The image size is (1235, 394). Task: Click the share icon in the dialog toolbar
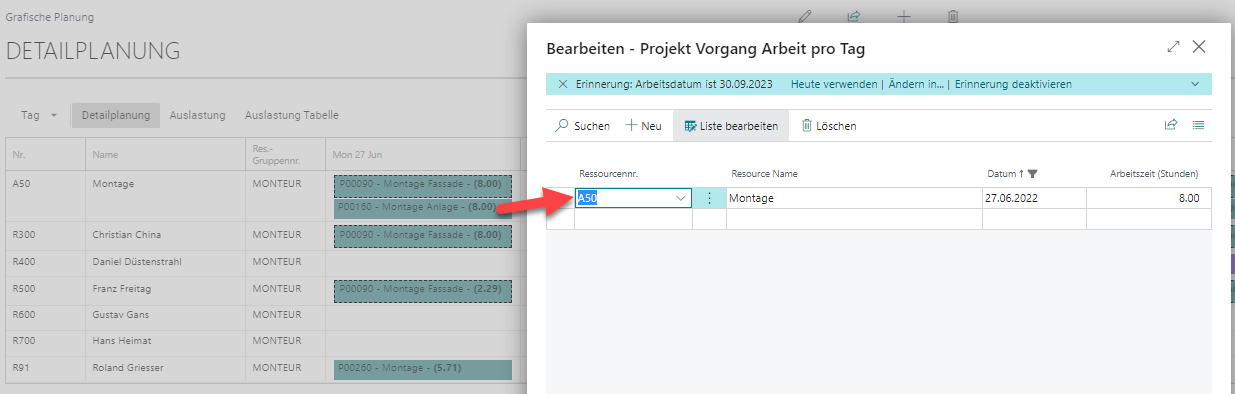(x=1171, y=125)
